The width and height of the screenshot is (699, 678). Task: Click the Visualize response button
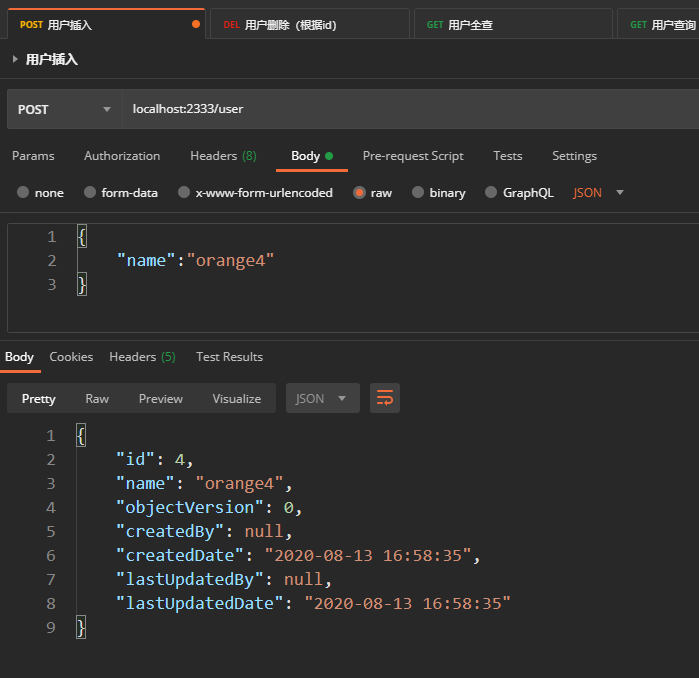tap(236, 398)
